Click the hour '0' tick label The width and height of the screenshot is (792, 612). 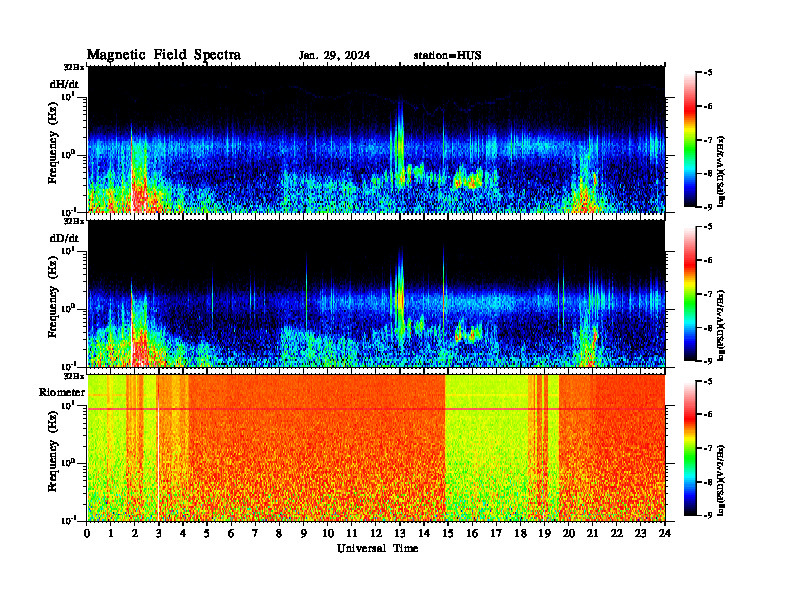(x=87, y=533)
